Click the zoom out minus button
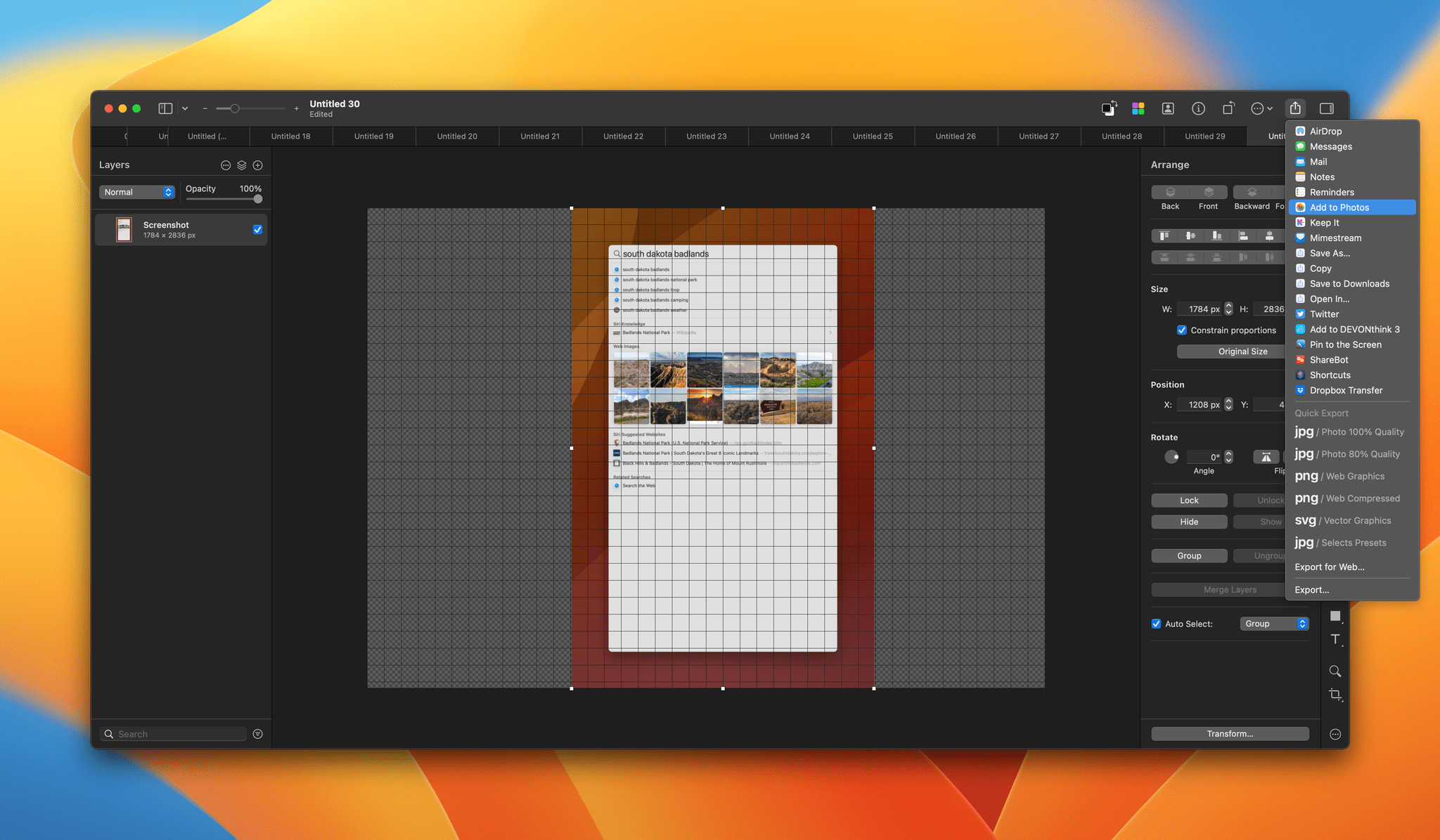 pos(205,108)
